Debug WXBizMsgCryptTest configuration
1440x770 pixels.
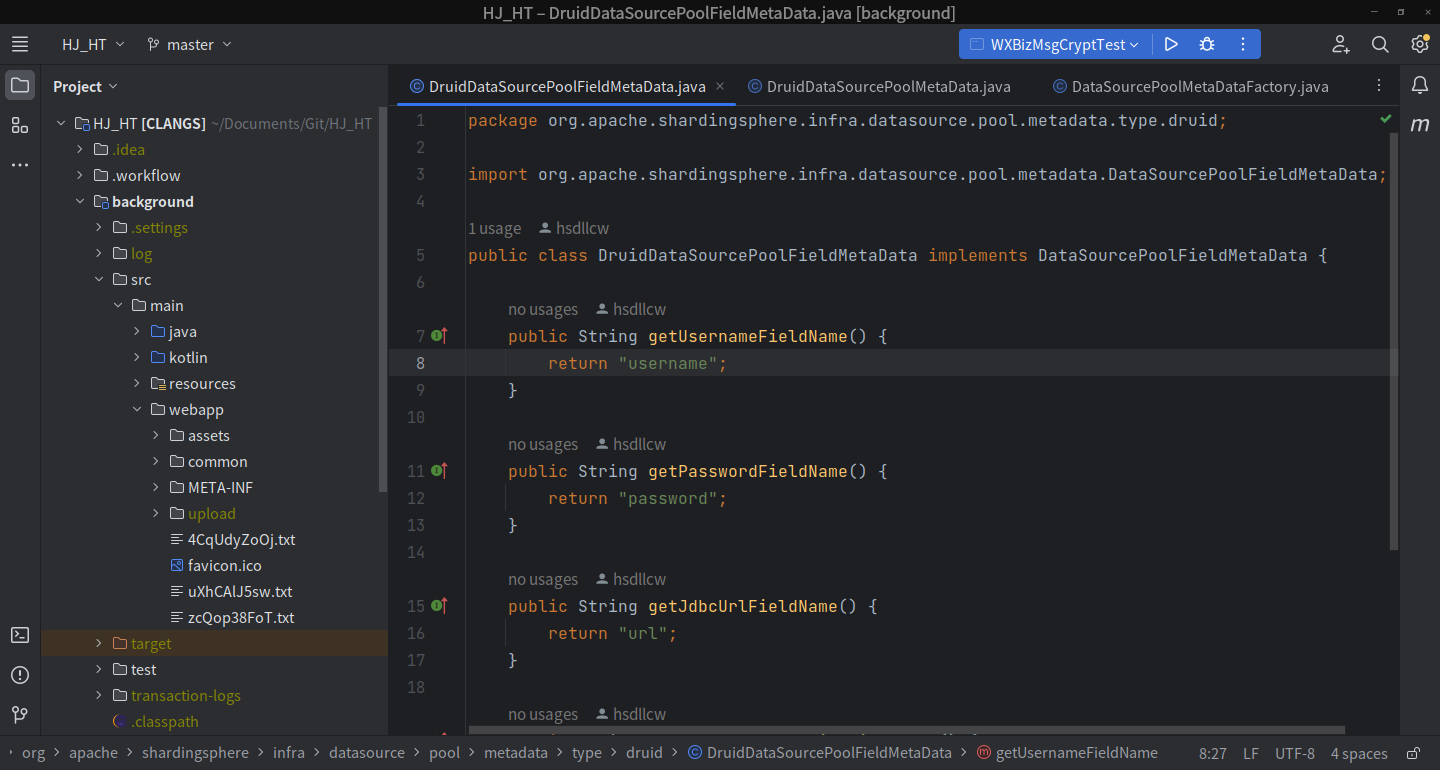(1207, 44)
